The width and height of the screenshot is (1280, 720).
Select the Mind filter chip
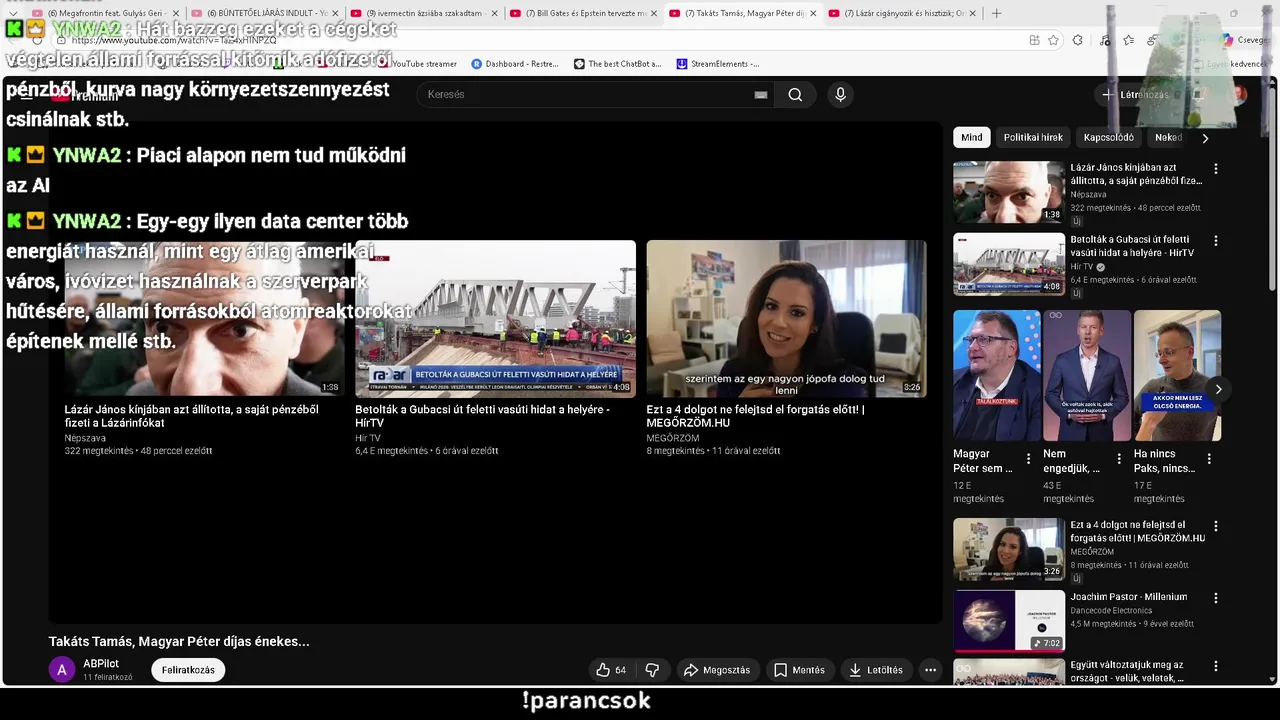[x=971, y=138]
